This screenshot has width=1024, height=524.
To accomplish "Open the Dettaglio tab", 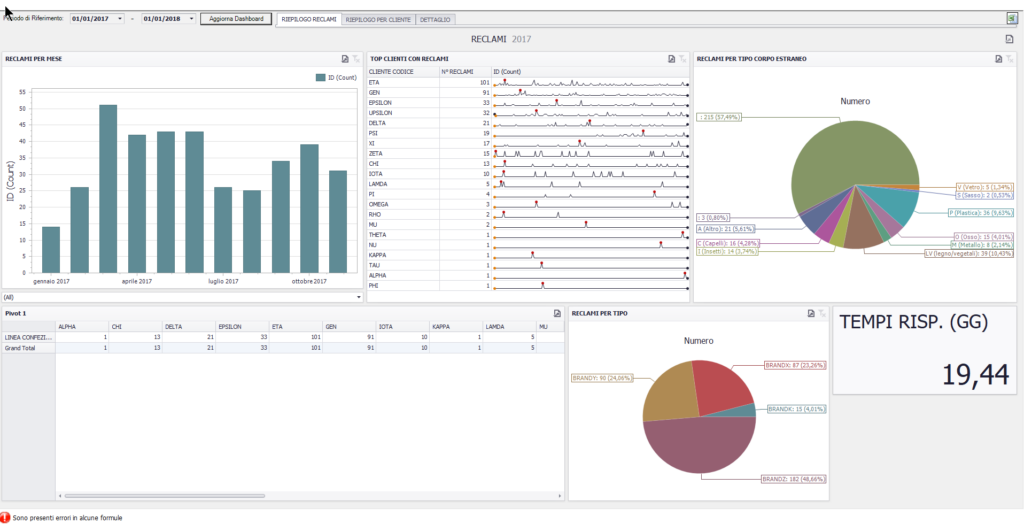I will point(435,20).
